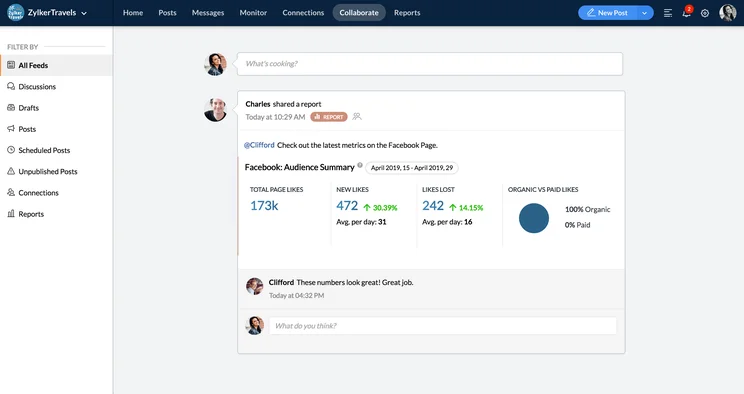744x394 pixels.
Task: Click the 14.15% increase indicator
Action: tap(466, 208)
